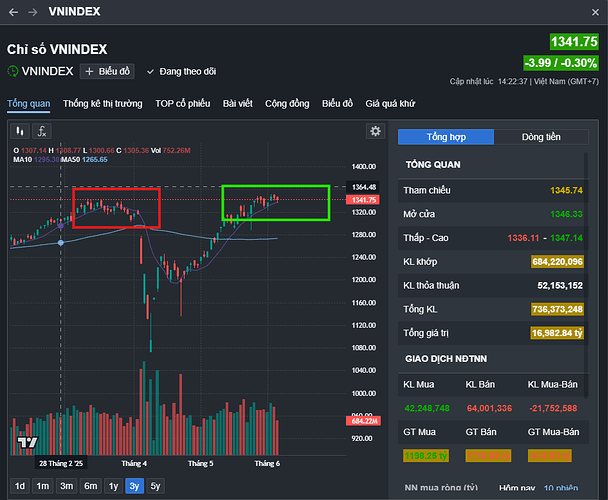Click the red highlighted rectangle on chart

pyautogui.click(x=116, y=206)
